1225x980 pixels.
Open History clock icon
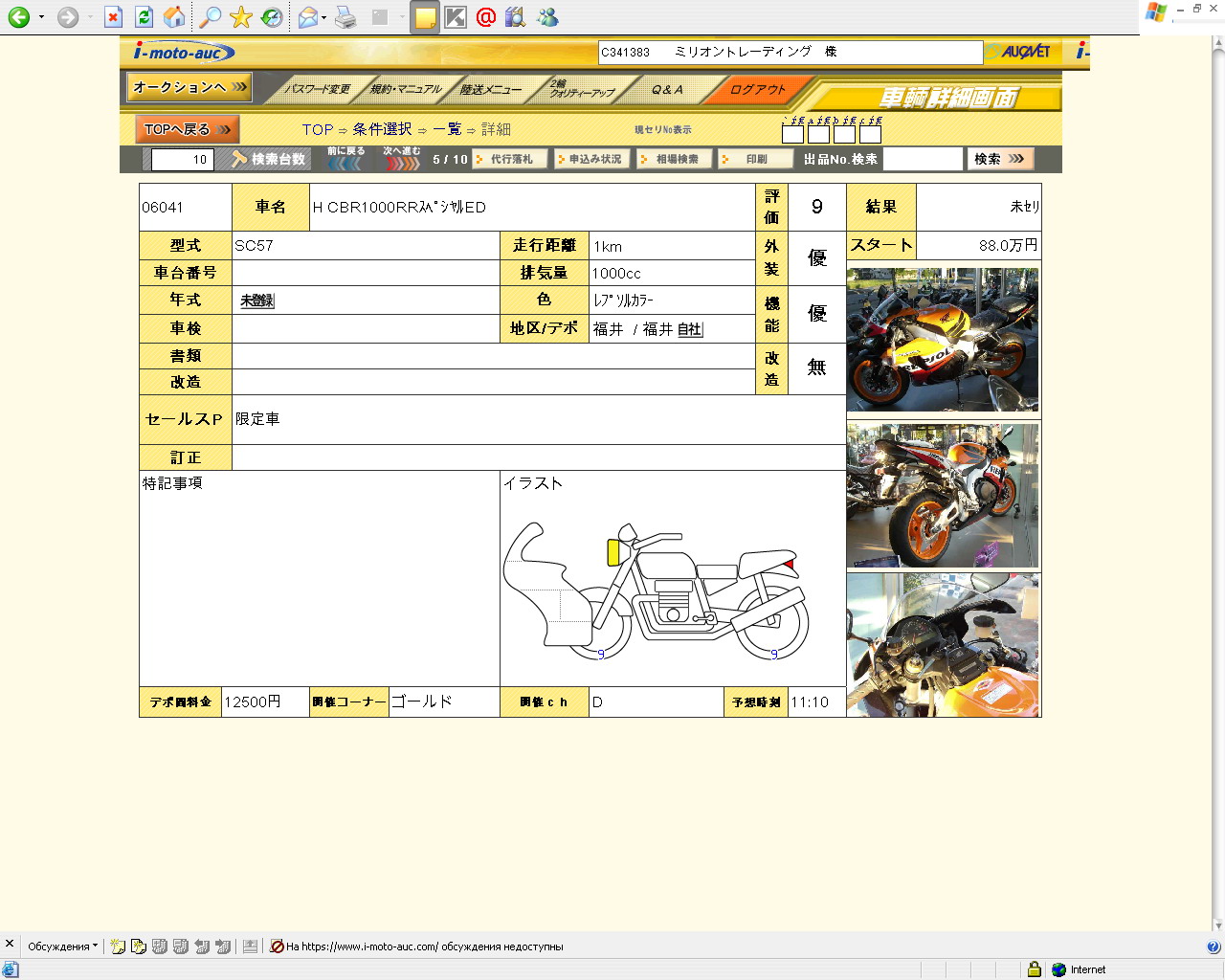click(273, 17)
